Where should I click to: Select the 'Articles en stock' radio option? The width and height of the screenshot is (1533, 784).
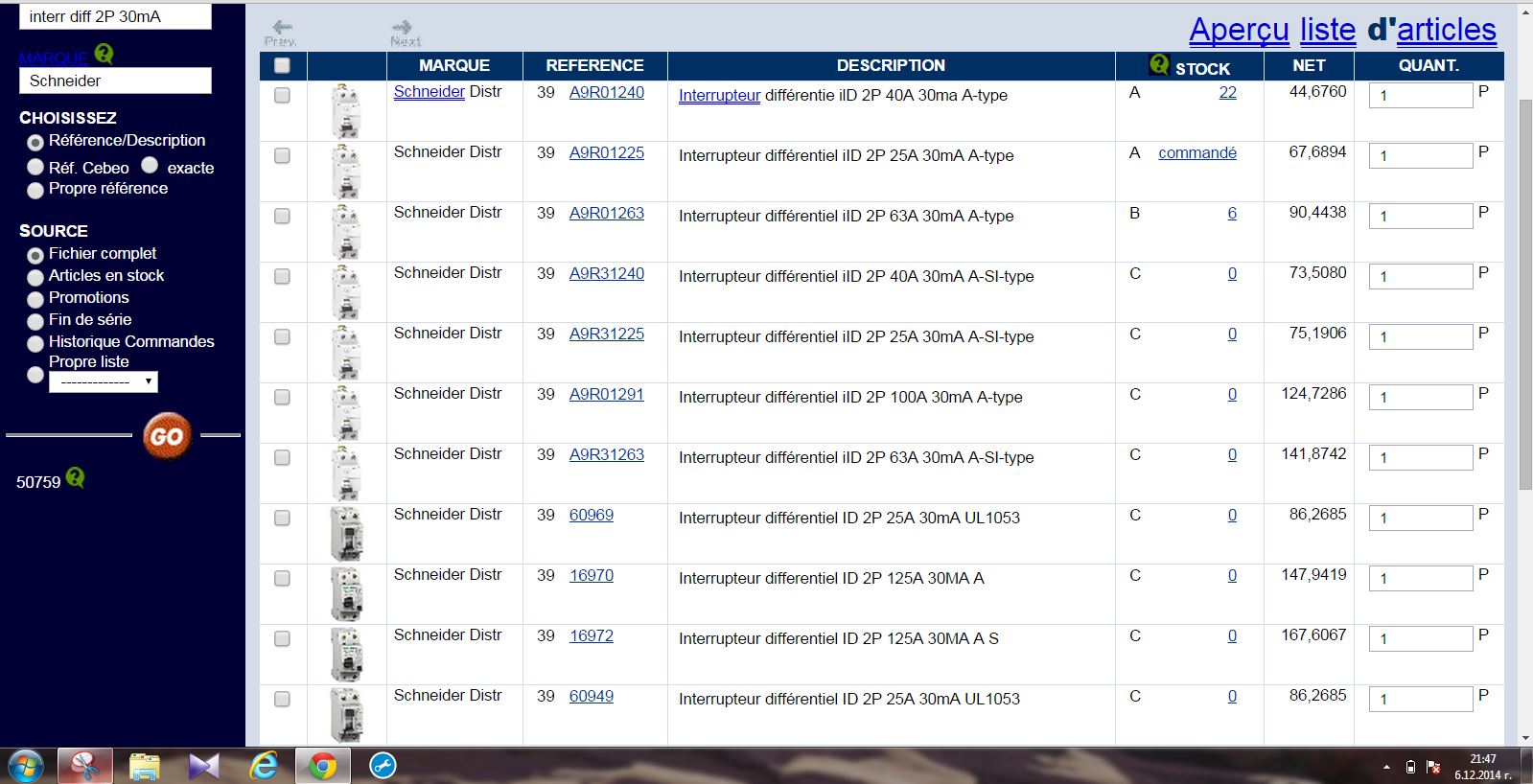(x=35, y=277)
